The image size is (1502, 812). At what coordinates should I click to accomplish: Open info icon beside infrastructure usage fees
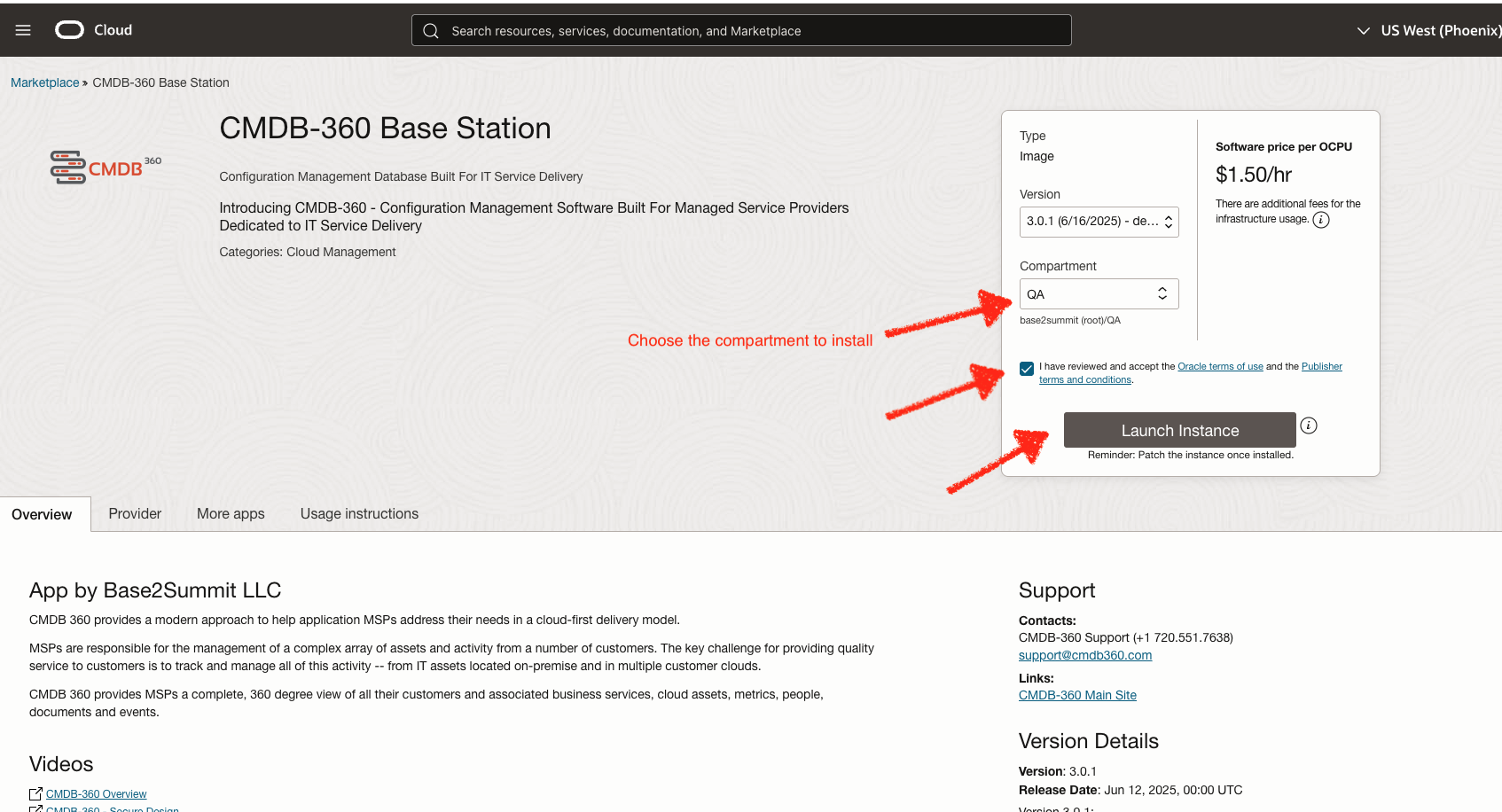1321,220
